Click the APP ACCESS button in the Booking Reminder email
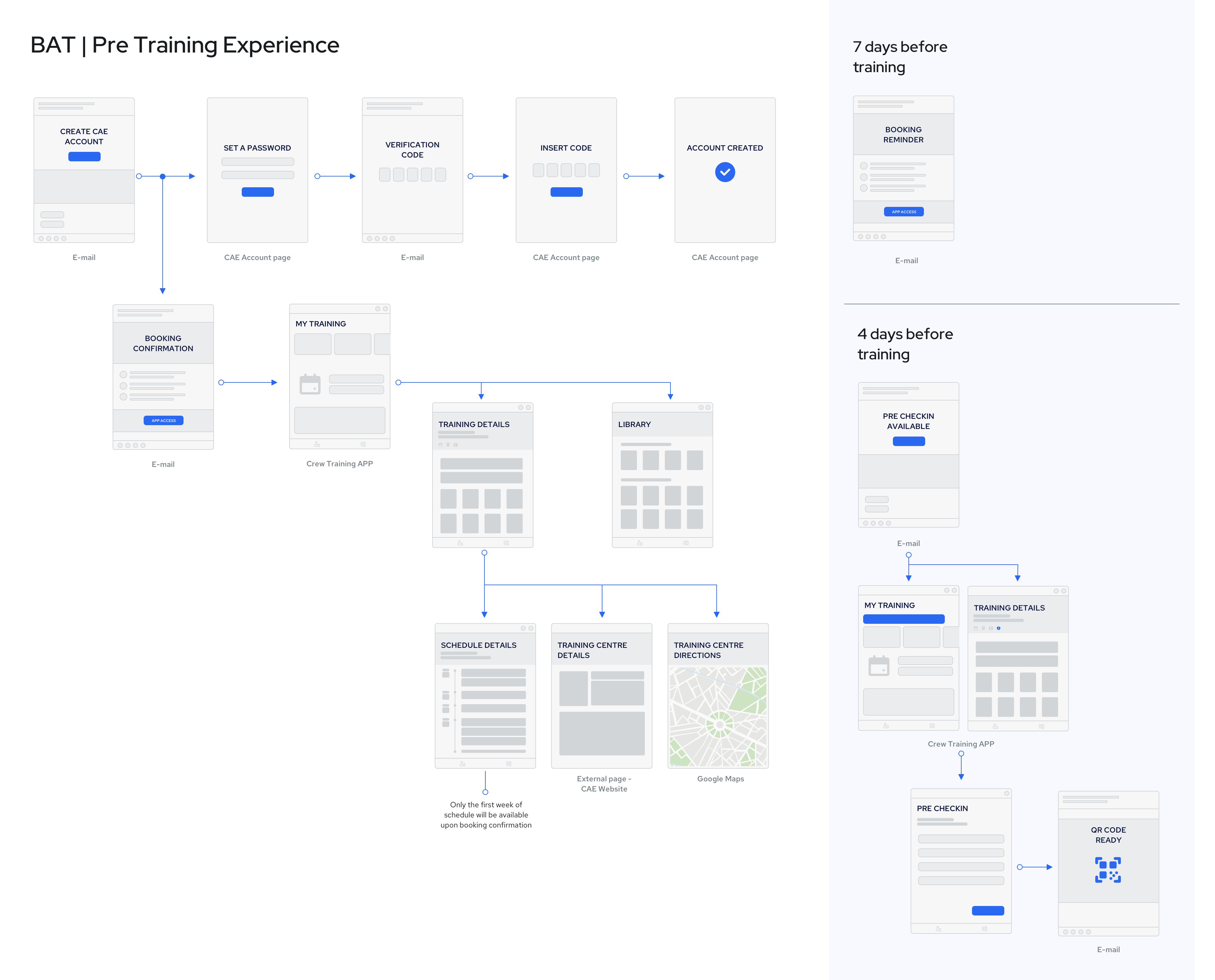The height and width of the screenshot is (980, 1215). coord(903,212)
